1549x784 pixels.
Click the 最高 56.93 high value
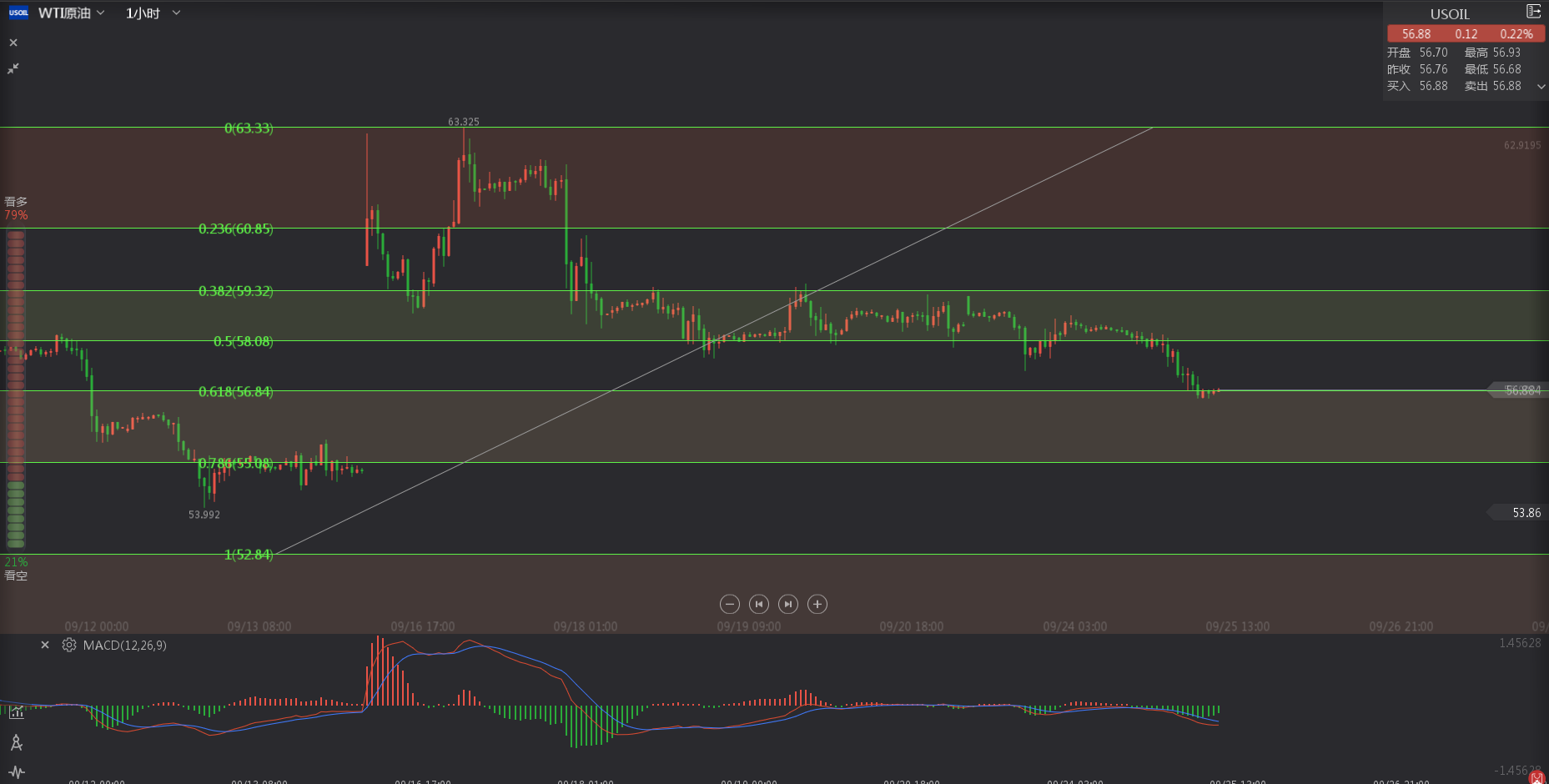pos(1493,53)
